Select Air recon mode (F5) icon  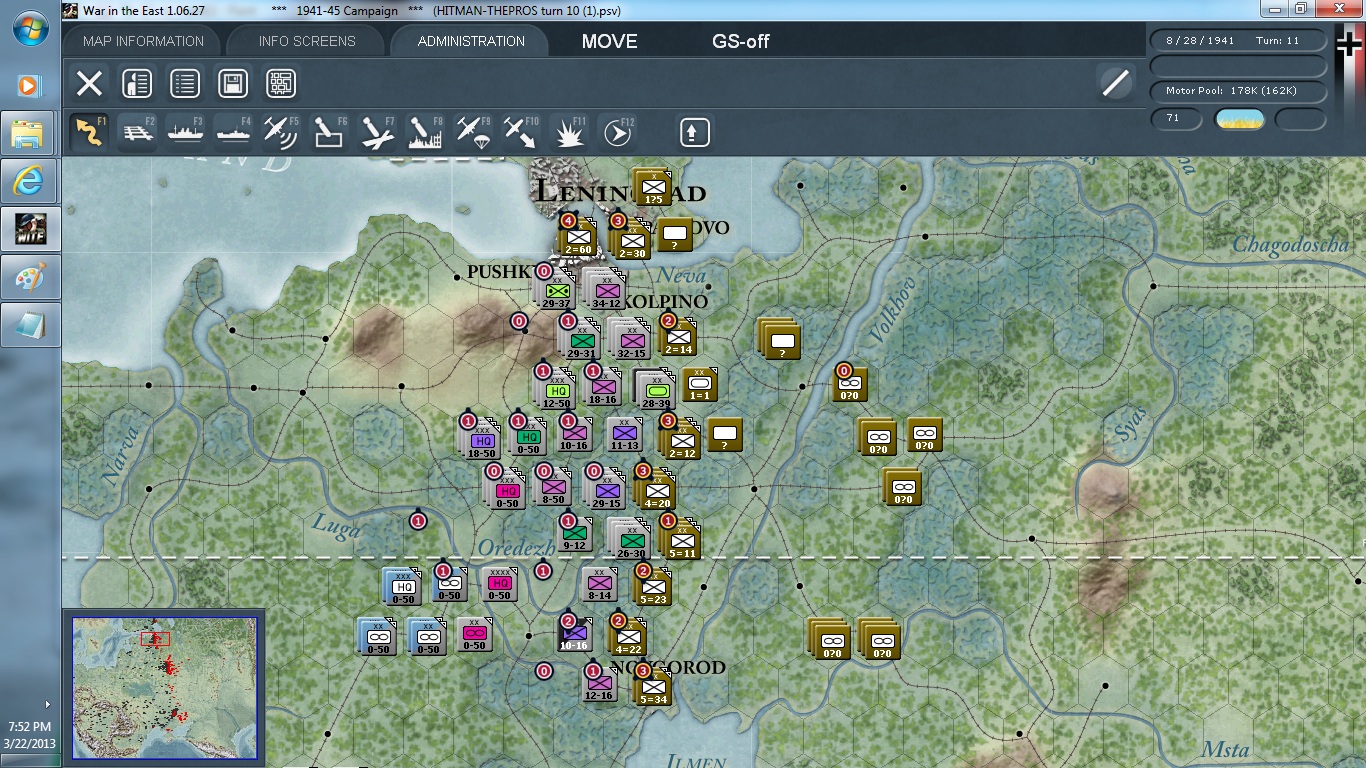click(281, 132)
